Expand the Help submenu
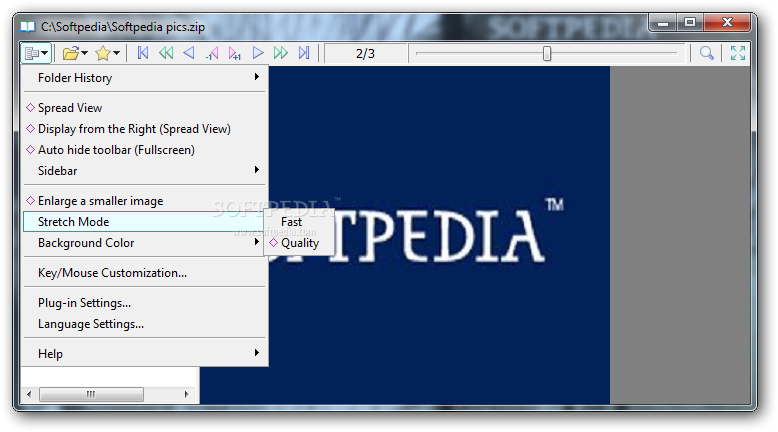Image resolution: width=778 pixels, height=432 pixels. 145,354
